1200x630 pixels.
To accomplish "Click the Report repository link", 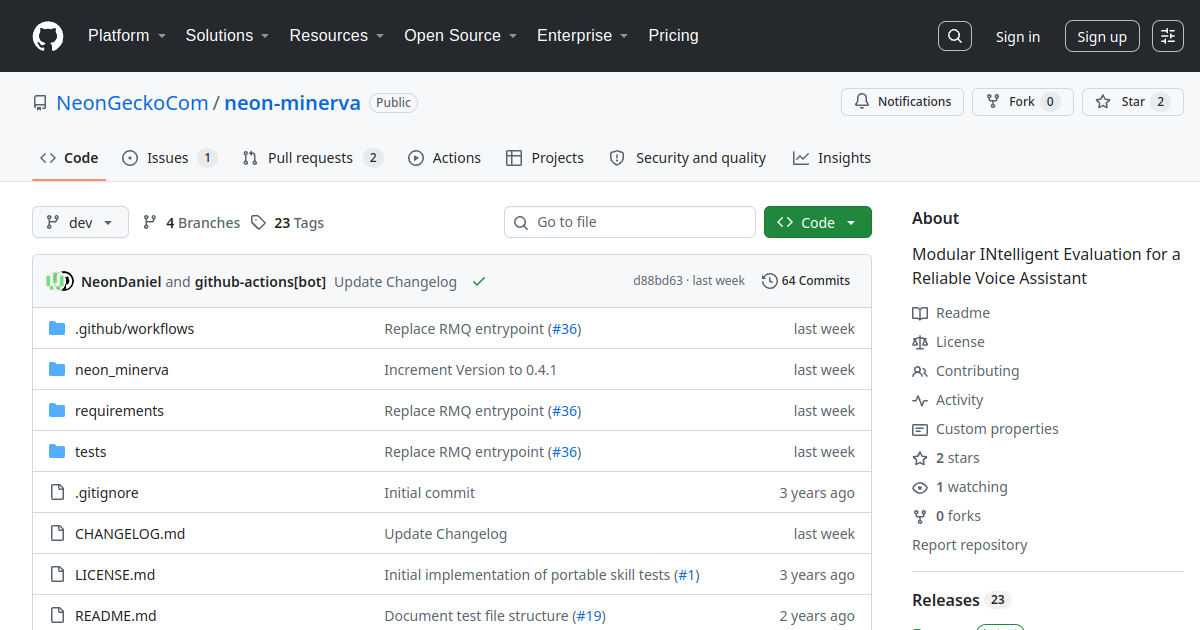I will click(x=970, y=545).
